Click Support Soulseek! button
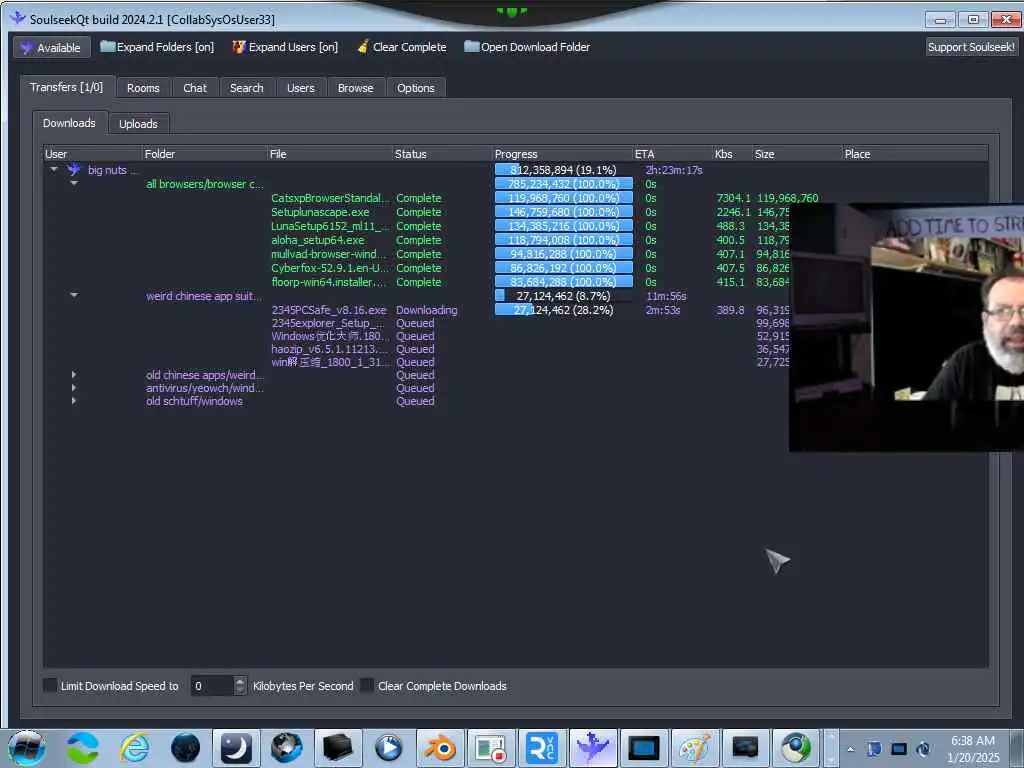The width and height of the screenshot is (1024, 768). [x=971, y=47]
